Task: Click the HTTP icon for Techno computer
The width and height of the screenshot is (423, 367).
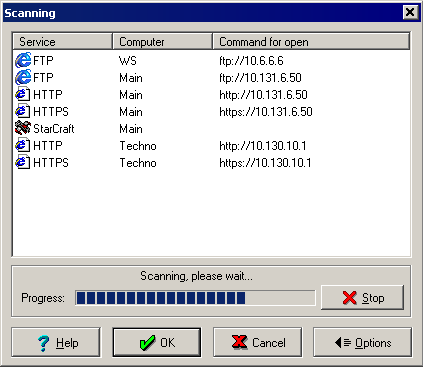Action: tap(23, 145)
